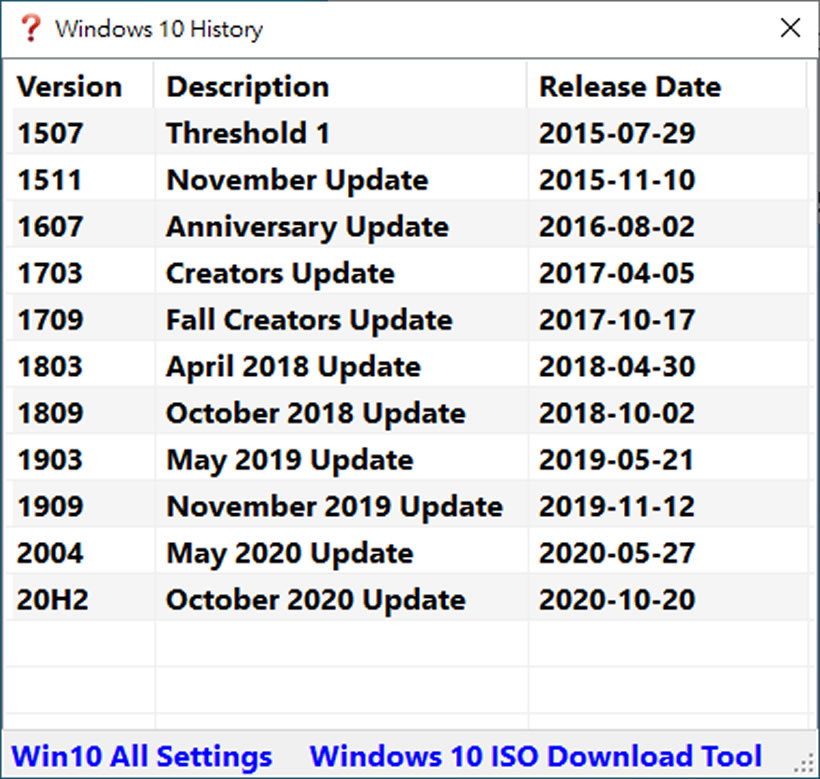Sort by the Description column header
Screen dimensions: 820x779
pos(247,86)
